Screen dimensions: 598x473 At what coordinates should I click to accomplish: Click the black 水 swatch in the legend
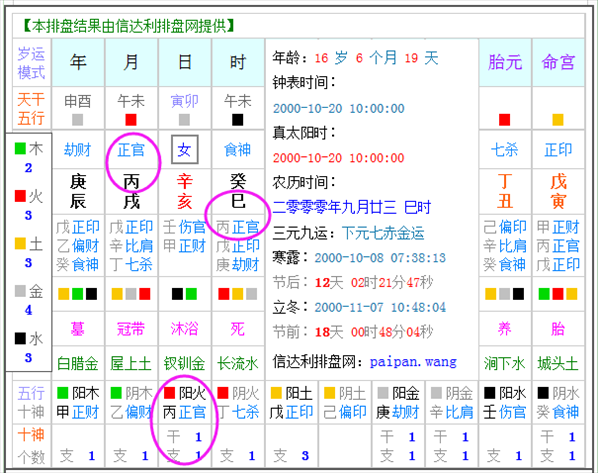click(x=20, y=338)
